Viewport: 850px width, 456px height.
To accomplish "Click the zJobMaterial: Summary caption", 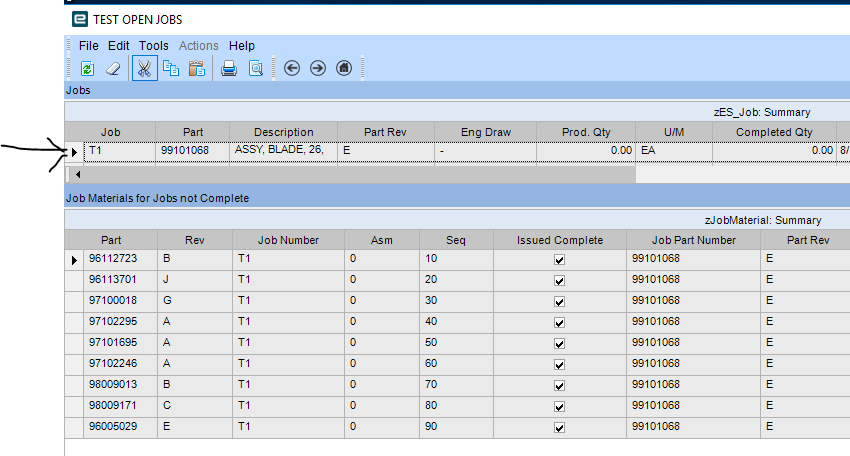I will tap(763, 220).
